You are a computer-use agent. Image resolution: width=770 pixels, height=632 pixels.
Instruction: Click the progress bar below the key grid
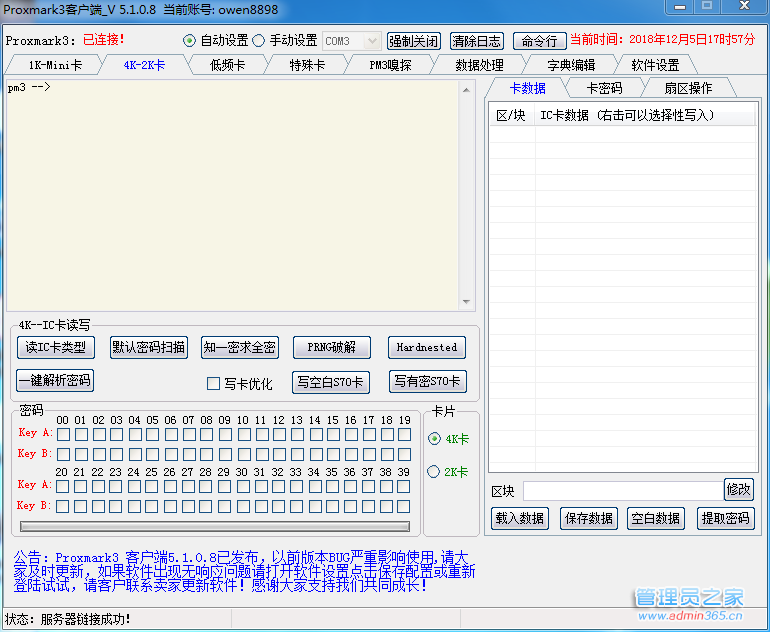pyautogui.click(x=215, y=526)
